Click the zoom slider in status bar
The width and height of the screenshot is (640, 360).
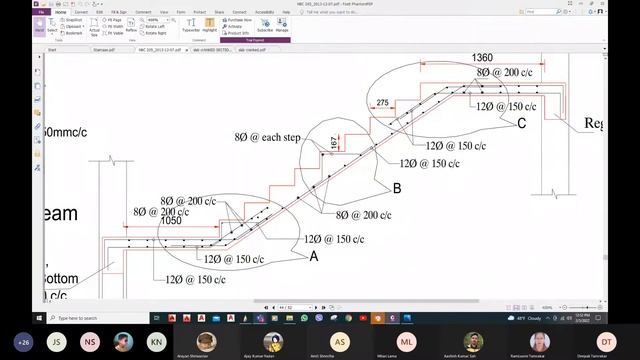pyautogui.click(x=587, y=307)
